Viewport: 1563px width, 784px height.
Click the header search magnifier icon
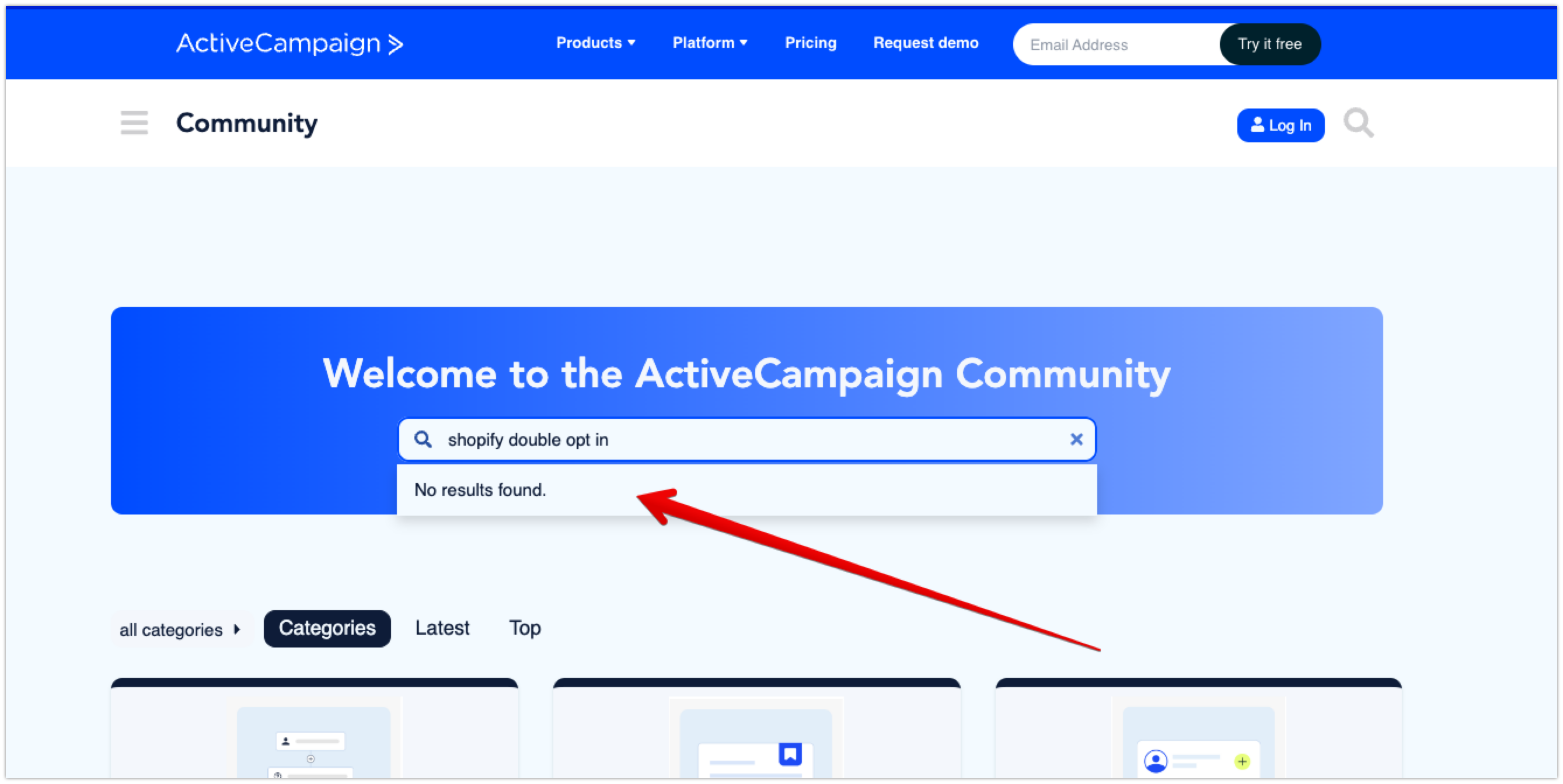[1358, 124]
